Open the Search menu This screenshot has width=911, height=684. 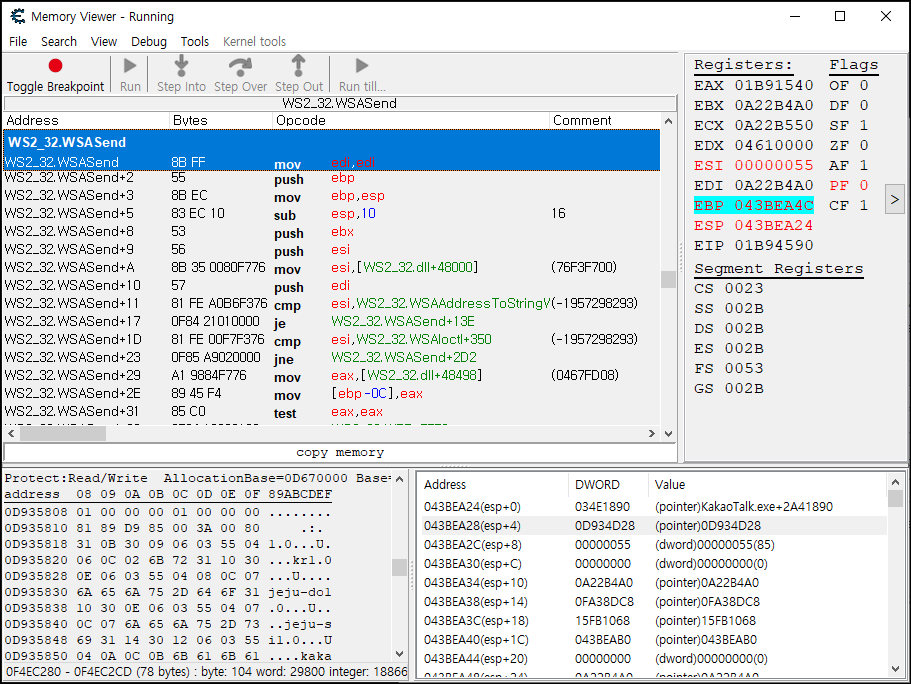click(59, 42)
